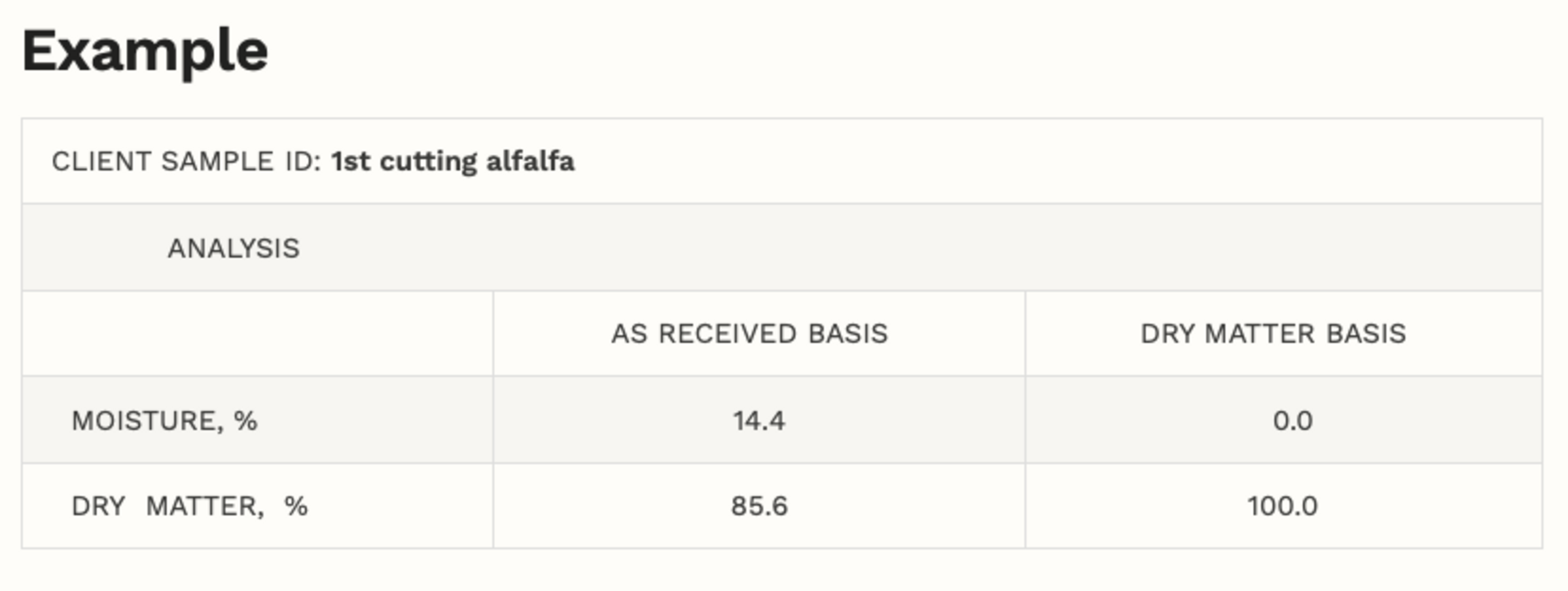This screenshot has width=1568, height=591.
Task: Click the dry matter value 100.0
Action: 1283,506
